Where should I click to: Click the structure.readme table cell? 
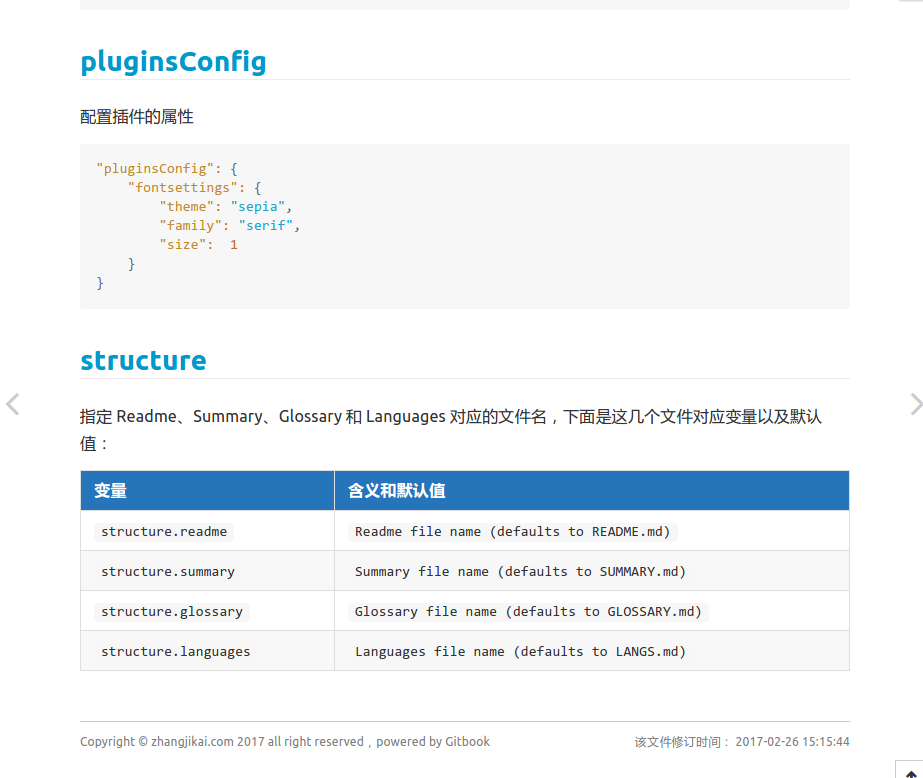coord(164,531)
